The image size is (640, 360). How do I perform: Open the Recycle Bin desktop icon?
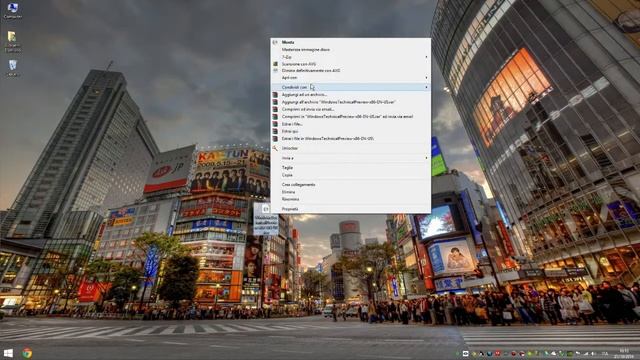[x=12, y=68]
